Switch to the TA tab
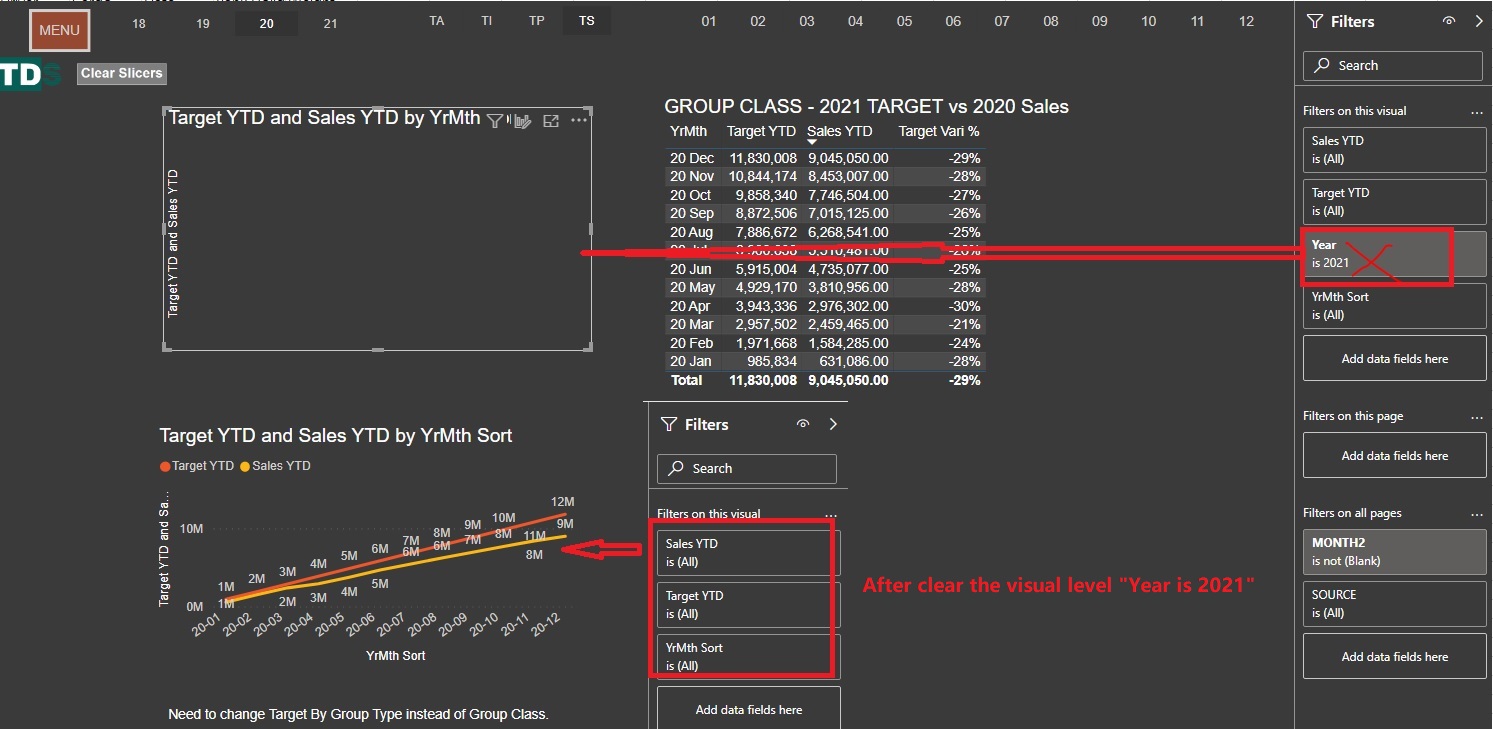Image resolution: width=1493 pixels, height=729 pixels. (437, 21)
